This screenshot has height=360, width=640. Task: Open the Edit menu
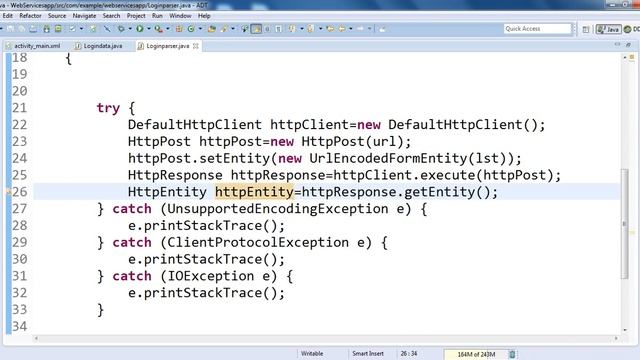point(7,16)
